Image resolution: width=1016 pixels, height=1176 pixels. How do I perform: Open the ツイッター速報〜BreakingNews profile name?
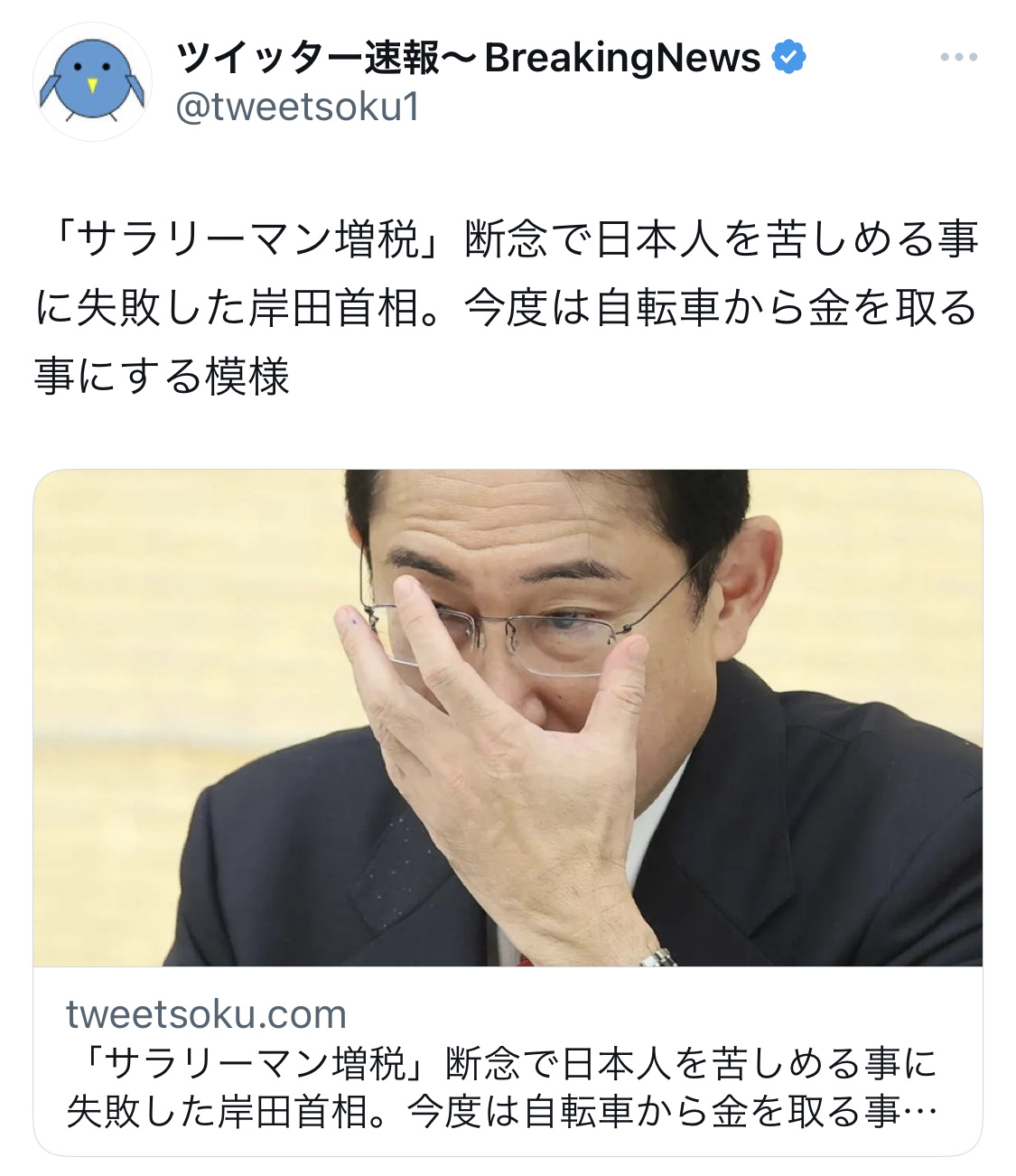click(x=469, y=58)
